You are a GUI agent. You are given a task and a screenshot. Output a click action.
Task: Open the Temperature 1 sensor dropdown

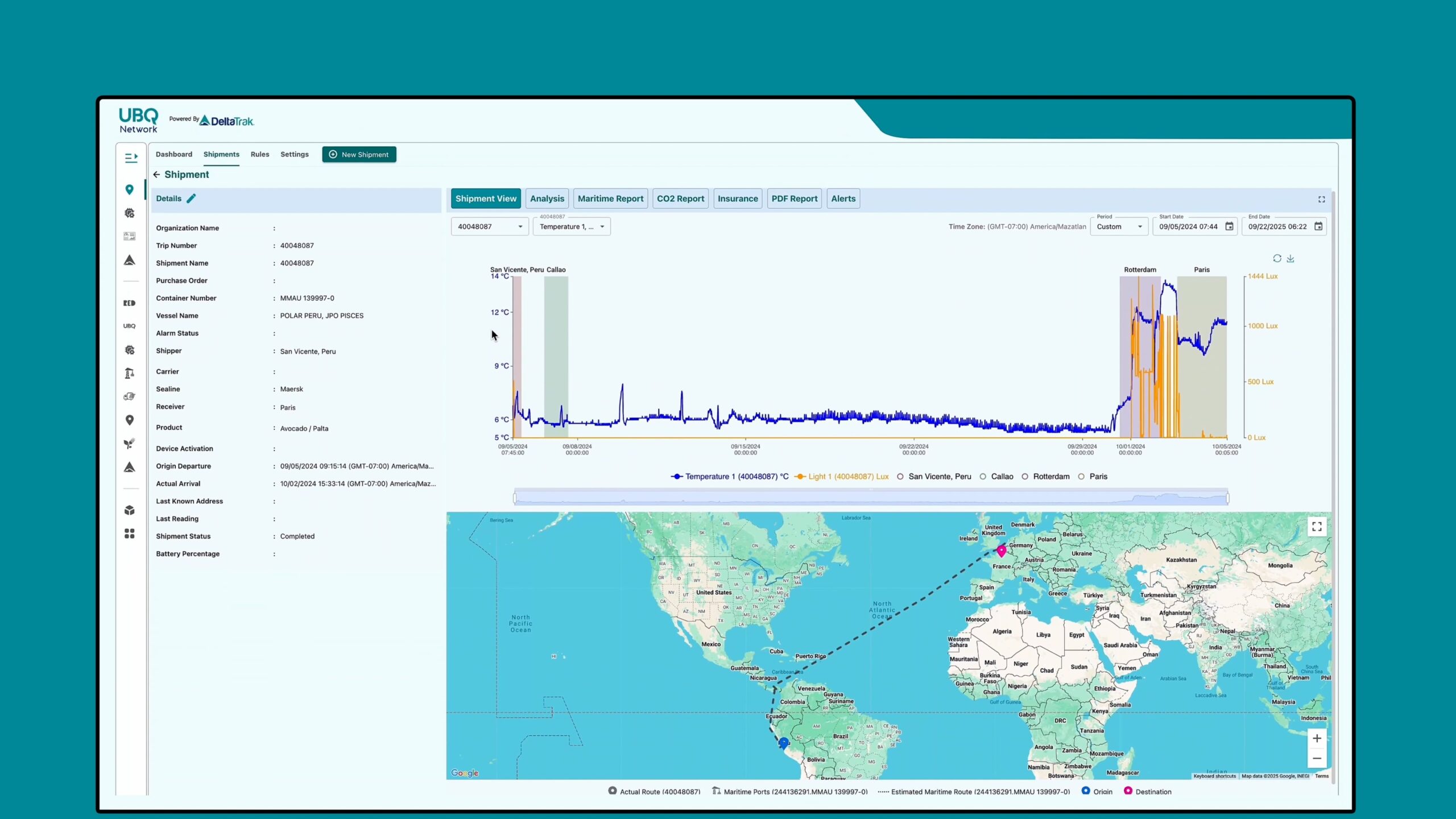click(x=571, y=226)
